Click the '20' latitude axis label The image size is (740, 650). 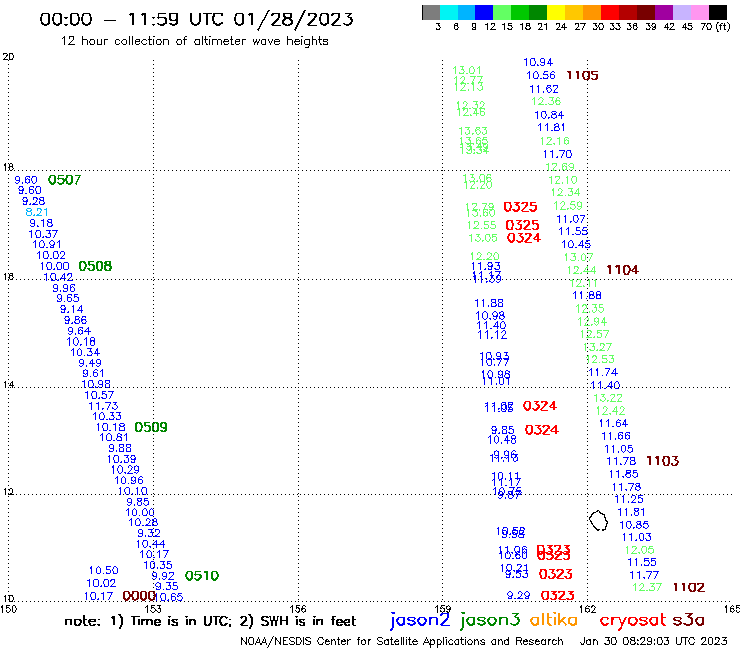coord(8,57)
